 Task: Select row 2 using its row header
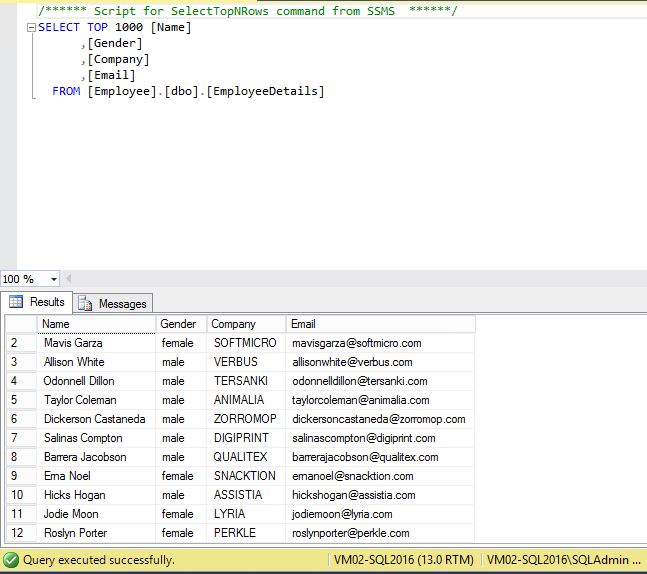(21, 343)
